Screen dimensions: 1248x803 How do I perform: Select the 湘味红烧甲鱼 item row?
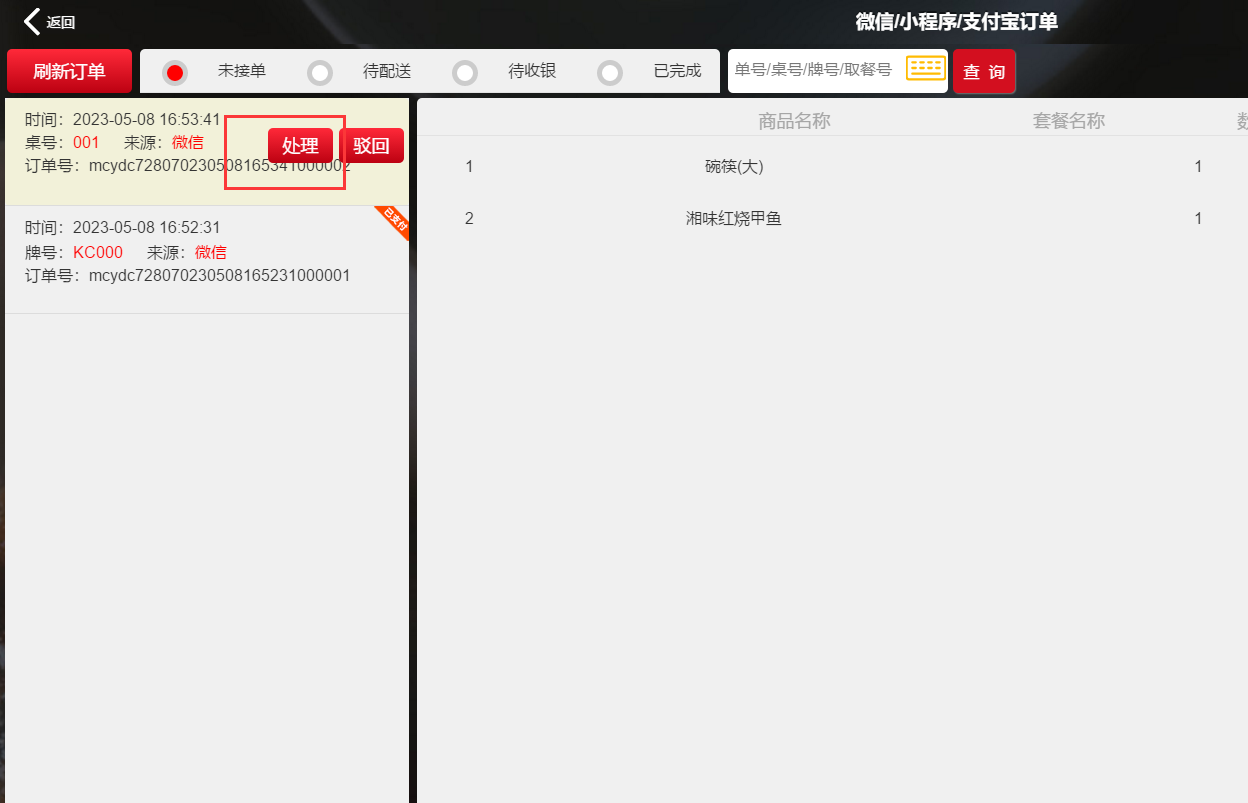pos(733,218)
